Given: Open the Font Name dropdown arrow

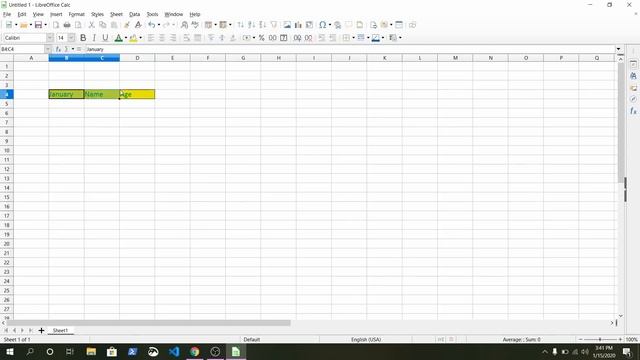Looking at the screenshot, I should 50,38.
